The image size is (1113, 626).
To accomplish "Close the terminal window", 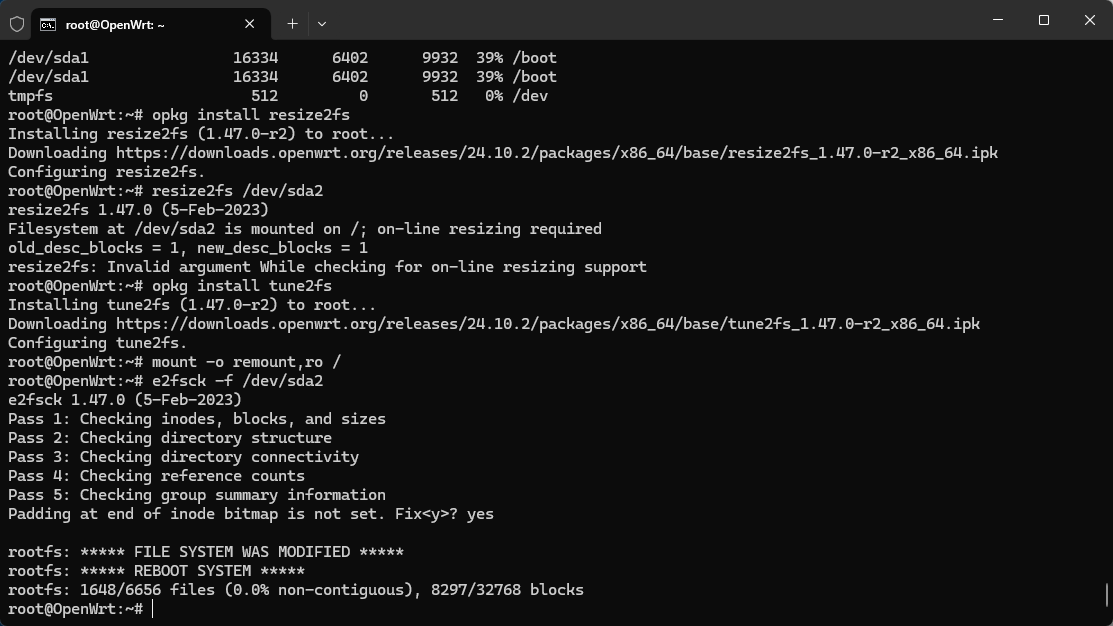I will [x=1090, y=20].
